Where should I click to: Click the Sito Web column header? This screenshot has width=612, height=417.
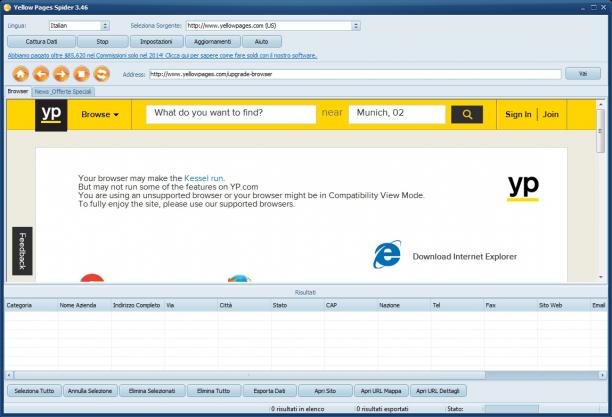[x=564, y=305]
